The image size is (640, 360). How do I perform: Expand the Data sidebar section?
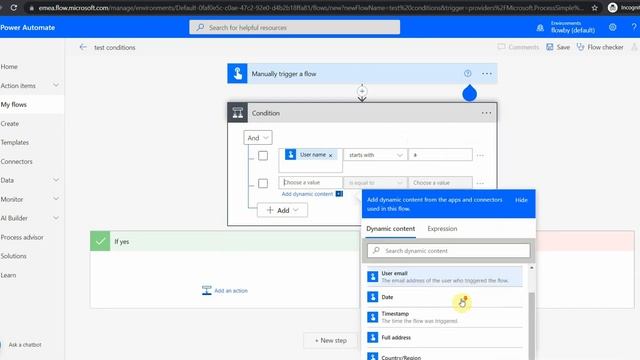coord(56,180)
